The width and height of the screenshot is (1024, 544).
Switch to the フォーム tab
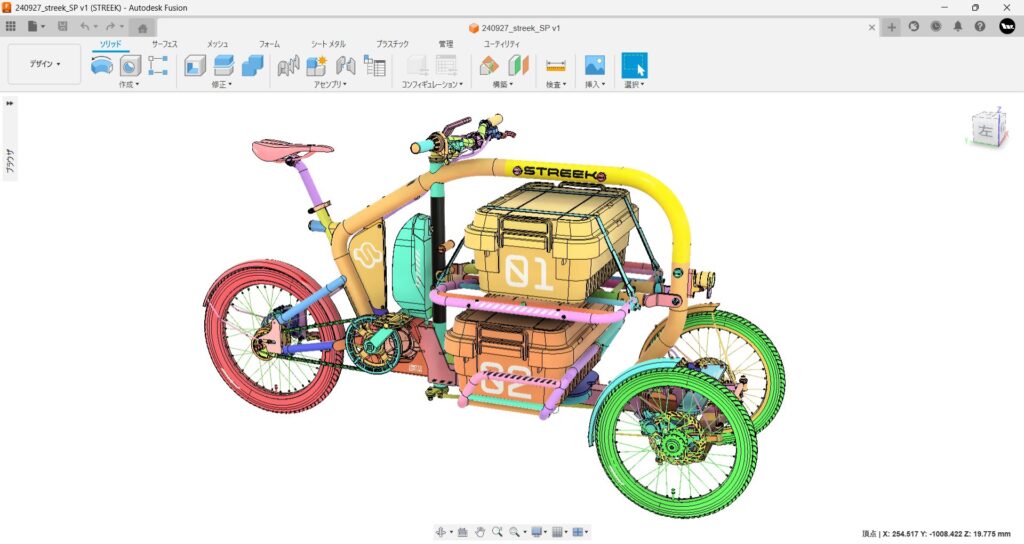269,44
